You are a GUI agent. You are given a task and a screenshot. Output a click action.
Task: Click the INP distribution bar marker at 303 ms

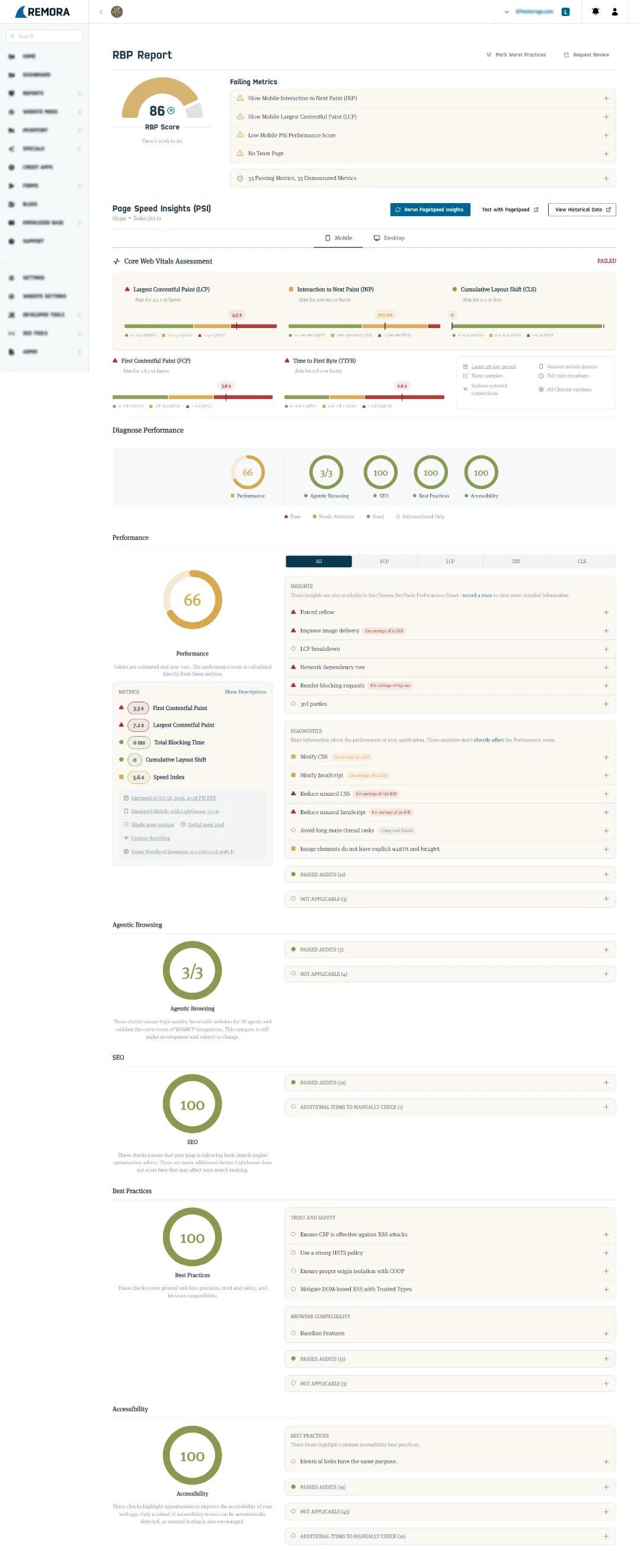pyautogui.click(x=385, y=326)
